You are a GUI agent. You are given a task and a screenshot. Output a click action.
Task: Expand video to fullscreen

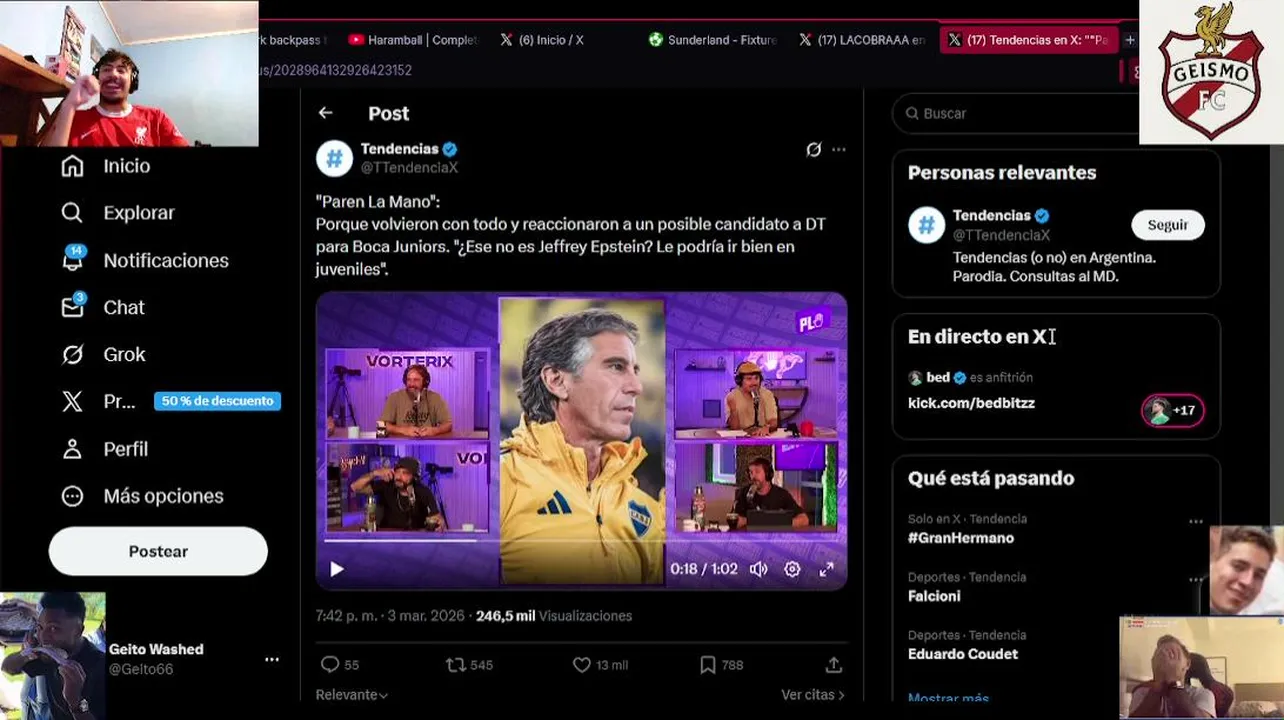826,569
